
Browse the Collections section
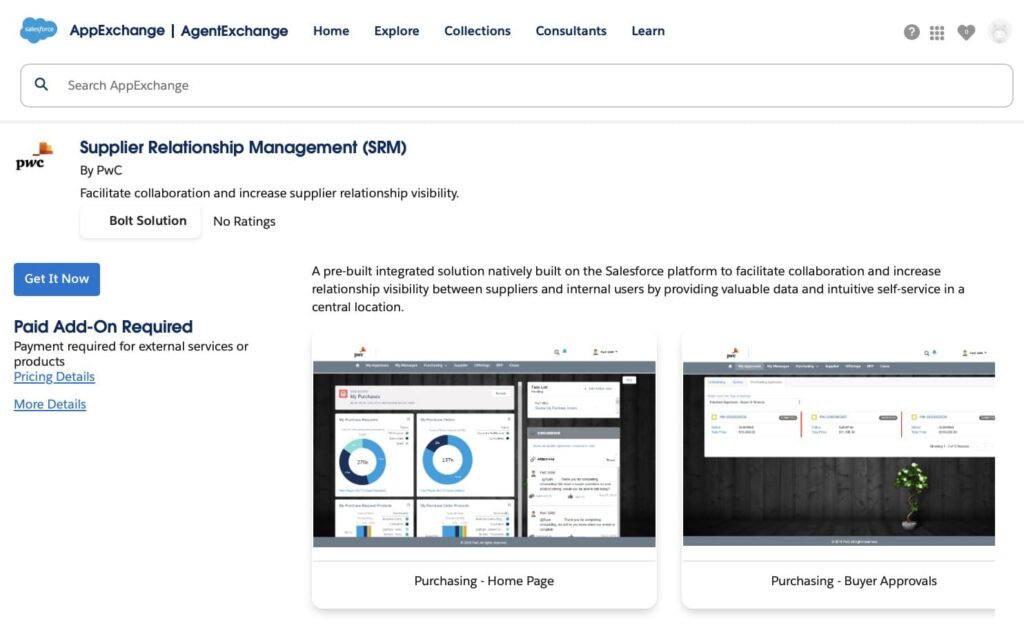[477, 31]
